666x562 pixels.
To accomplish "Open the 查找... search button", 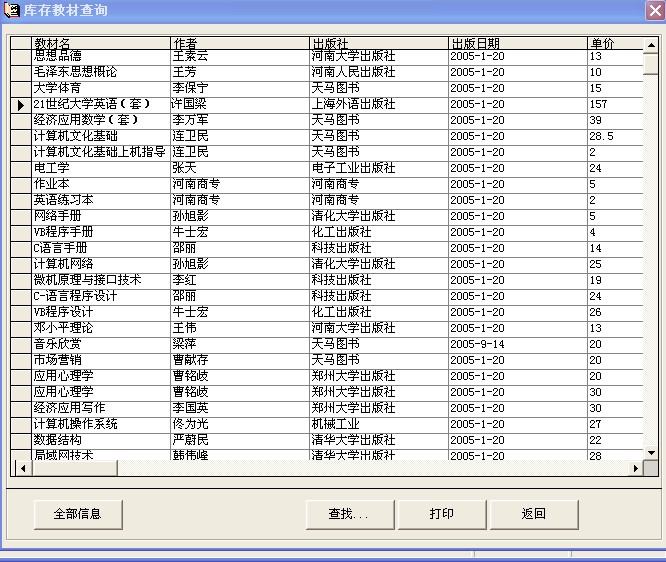I will point(350,514).
